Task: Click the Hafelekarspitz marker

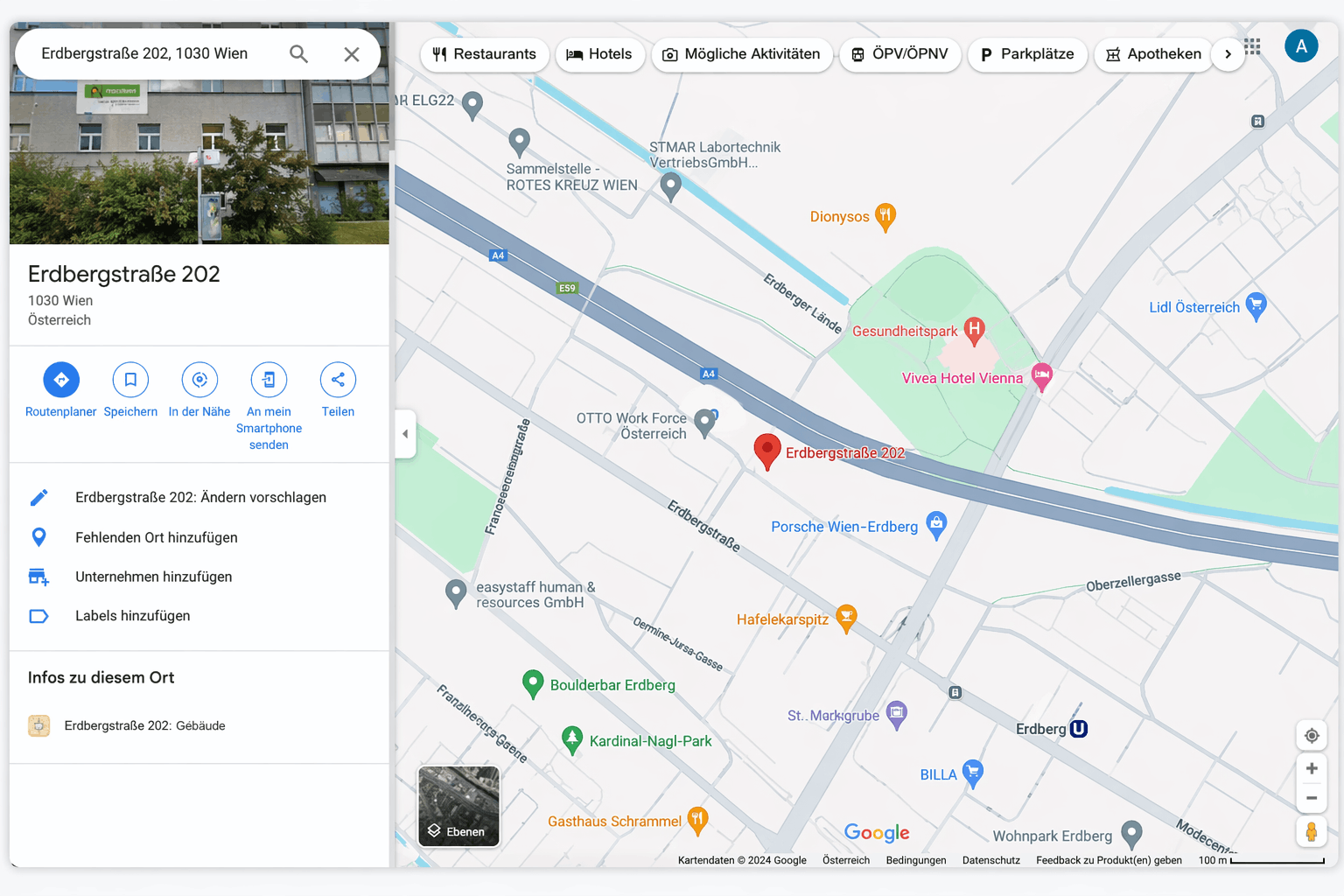Action: click(x=846, y=618)
